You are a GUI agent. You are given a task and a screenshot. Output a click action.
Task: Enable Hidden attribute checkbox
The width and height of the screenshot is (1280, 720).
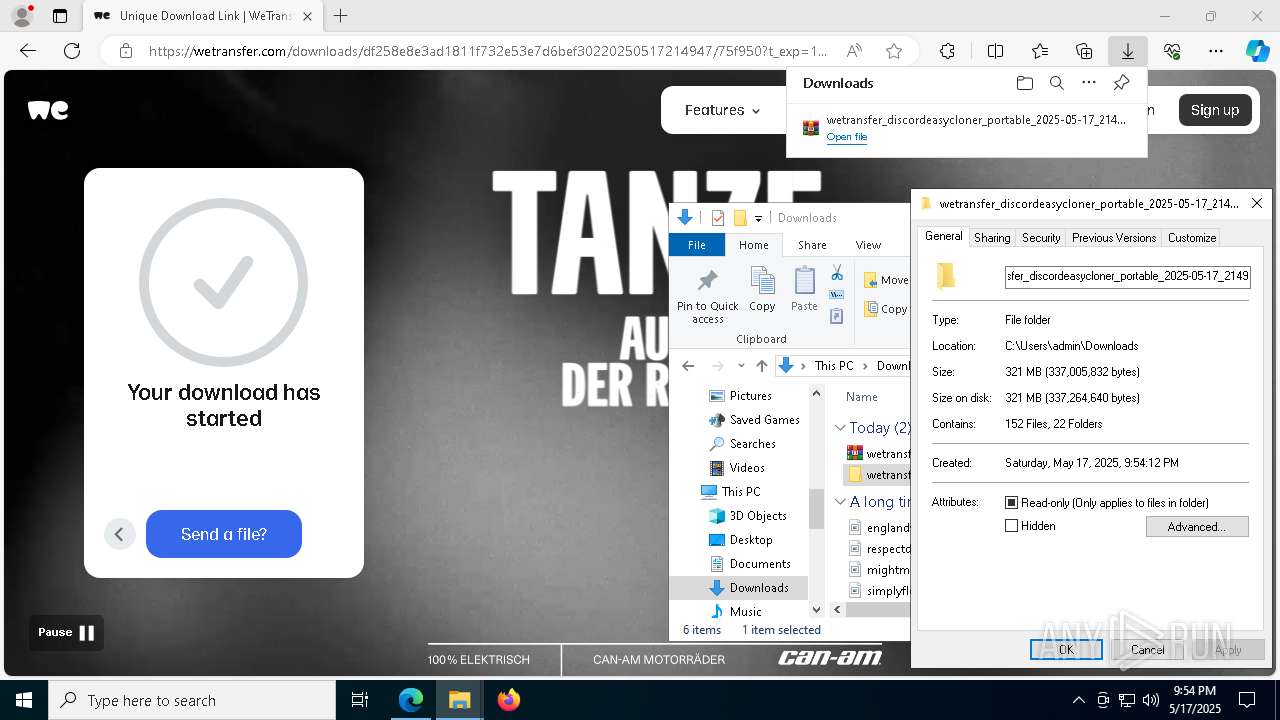pos(1011,526)
